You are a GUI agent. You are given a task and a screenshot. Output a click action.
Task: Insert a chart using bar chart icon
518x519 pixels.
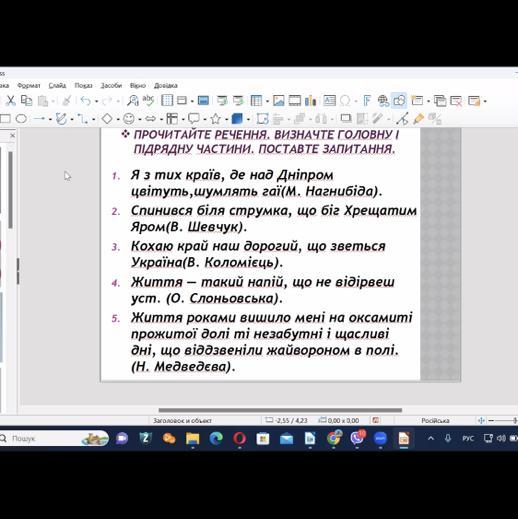point(310,100)
